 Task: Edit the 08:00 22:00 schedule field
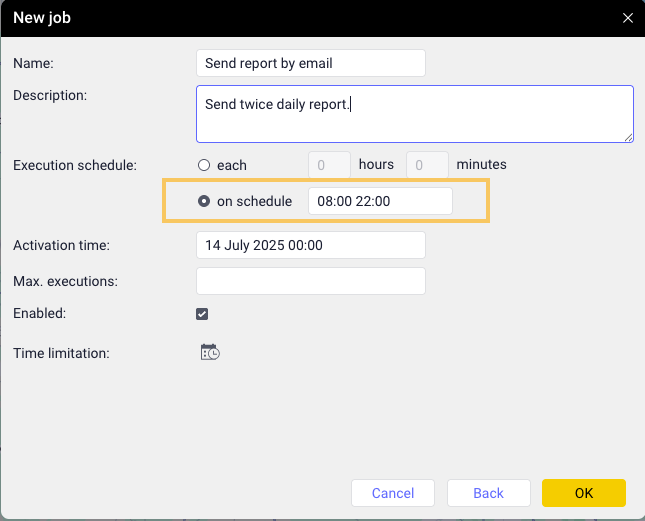(x=380, y=201)
